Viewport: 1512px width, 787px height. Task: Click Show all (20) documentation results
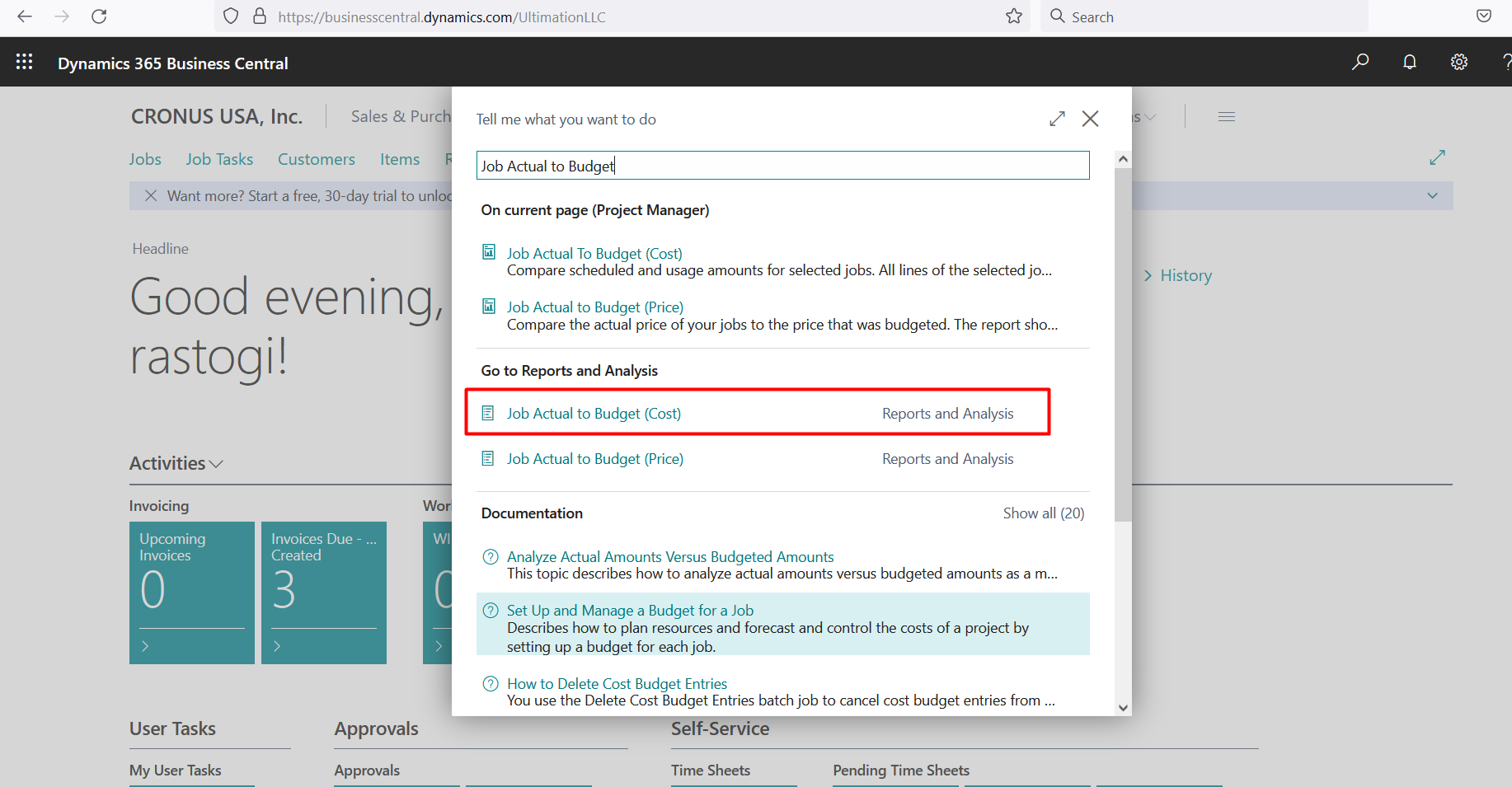(1043, 513)
